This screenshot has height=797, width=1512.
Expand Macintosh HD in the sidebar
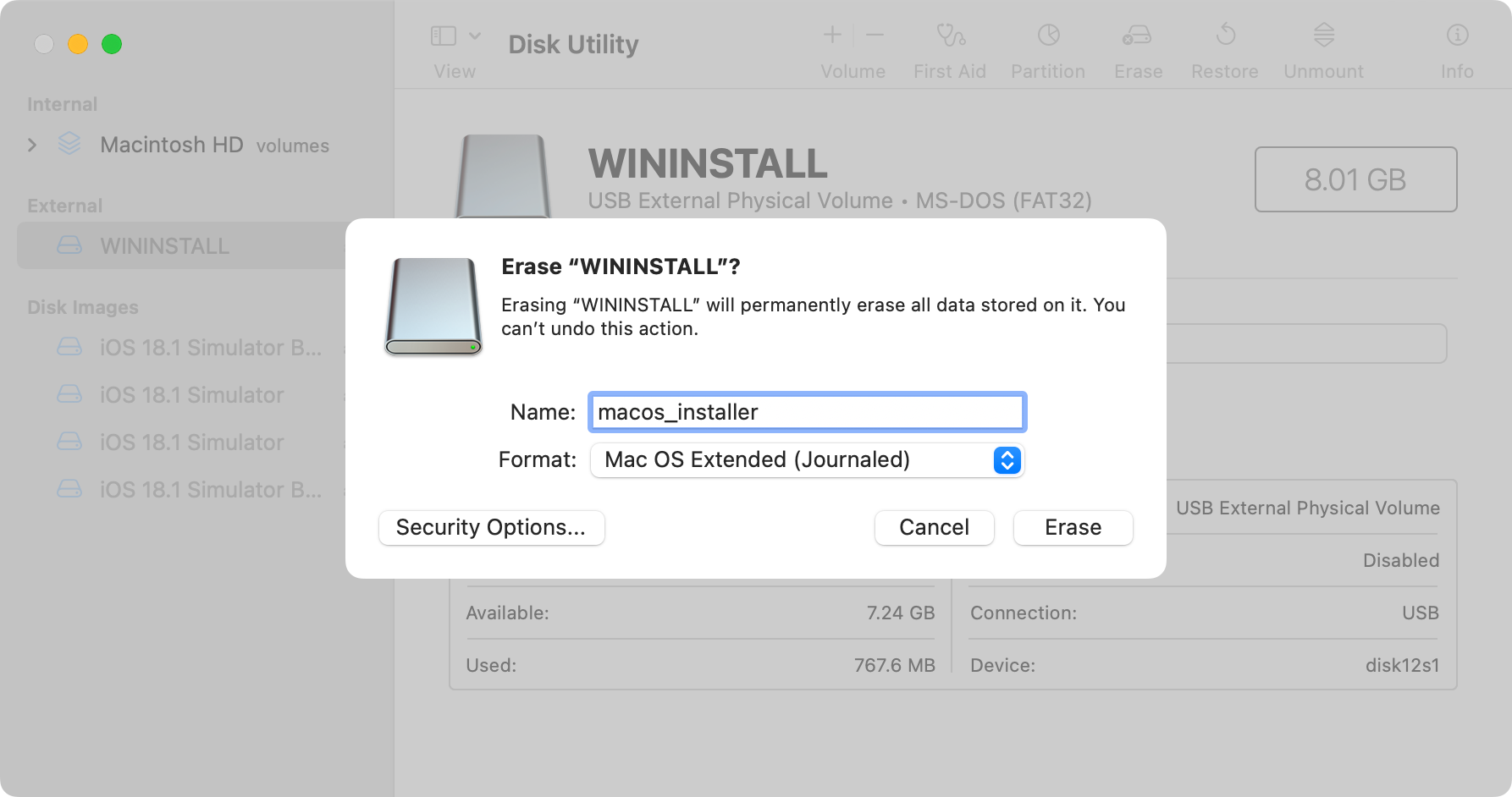pyautogui.click(x=32, y=145)
